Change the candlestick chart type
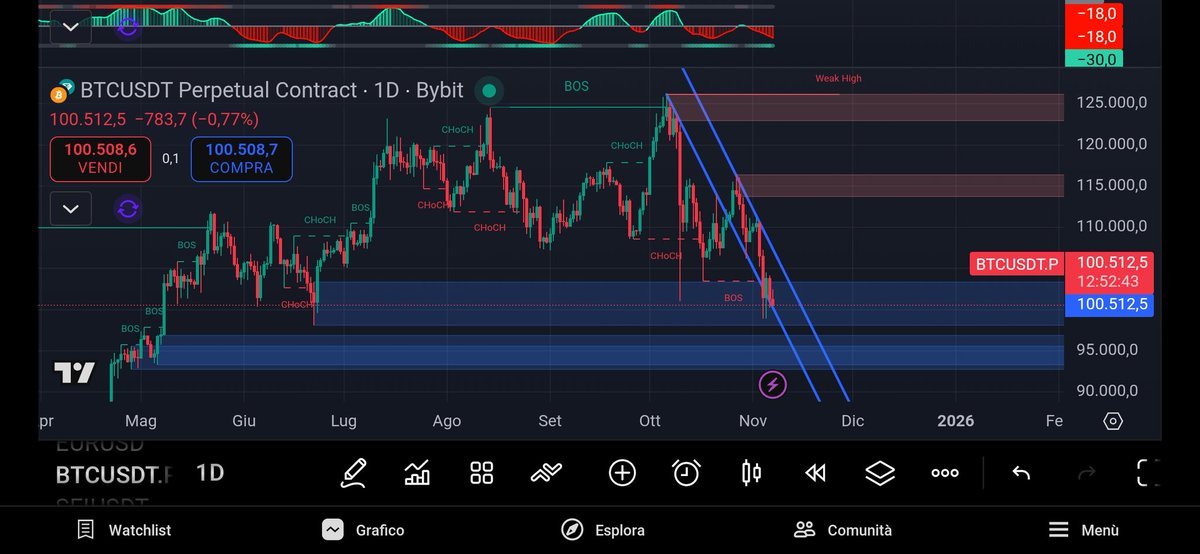The image size is (1200, 554). 751,473
